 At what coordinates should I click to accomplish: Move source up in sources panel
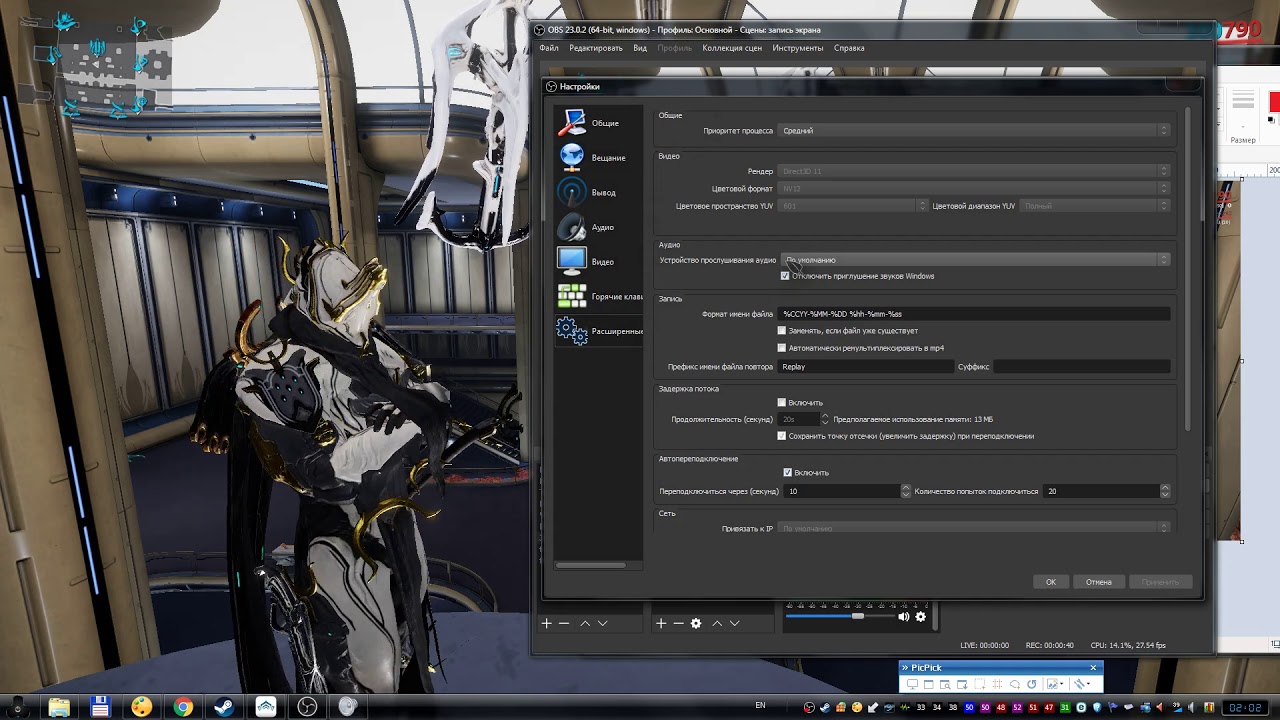tap(717, 623)
